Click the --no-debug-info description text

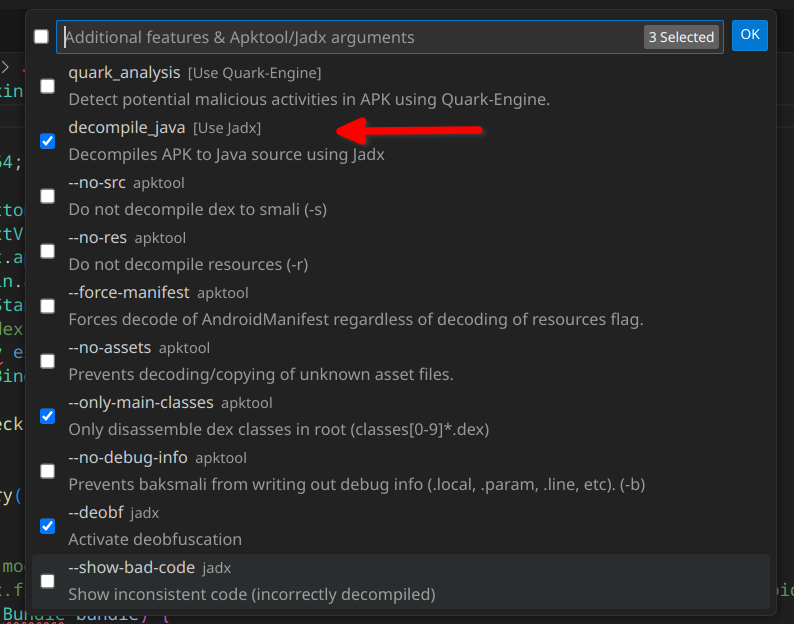356,485
